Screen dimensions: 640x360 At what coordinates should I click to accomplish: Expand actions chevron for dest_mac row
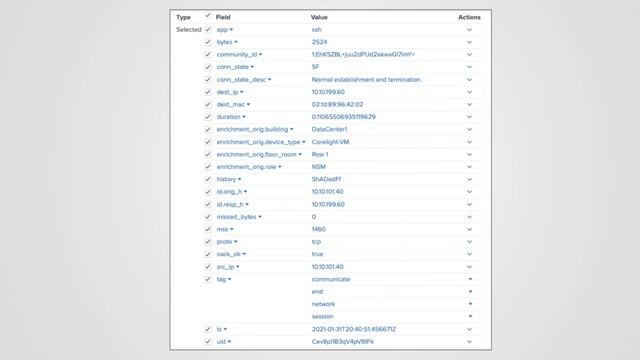click(x=469, y=104)
